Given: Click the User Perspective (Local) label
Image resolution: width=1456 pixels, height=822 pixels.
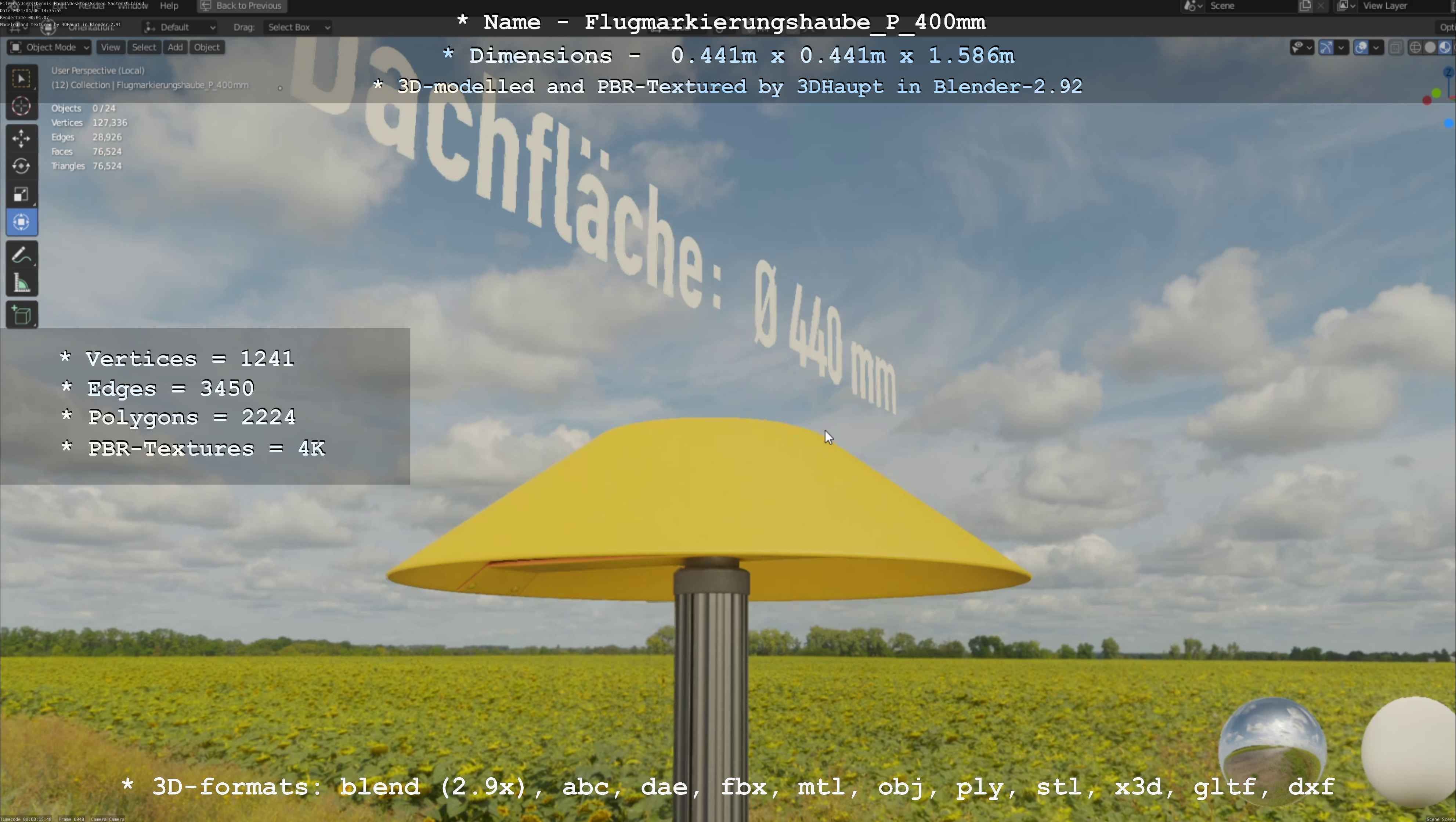Looking at the screenshot, I should coord(98,70).
